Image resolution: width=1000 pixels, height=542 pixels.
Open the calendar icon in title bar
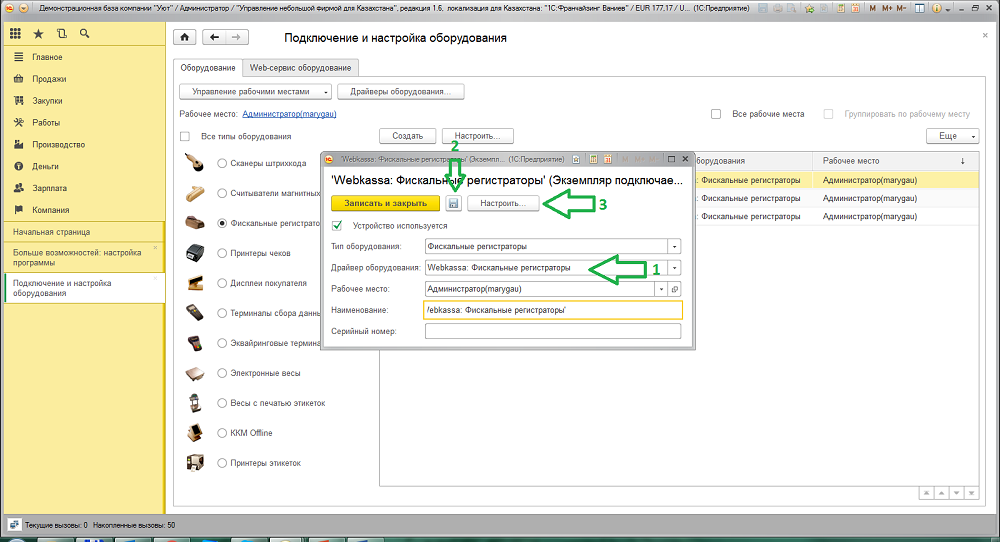855,8
